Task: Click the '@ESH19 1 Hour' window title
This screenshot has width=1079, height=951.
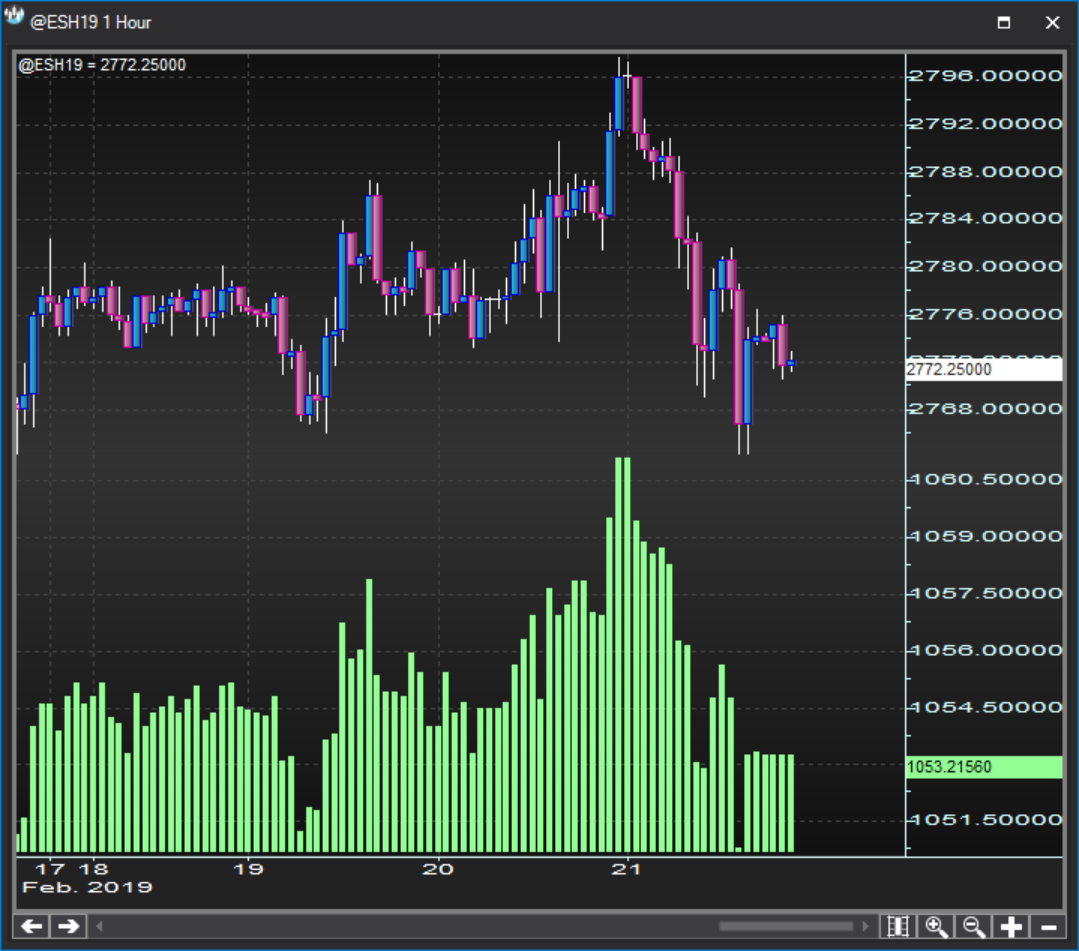Action: [91, 23]
